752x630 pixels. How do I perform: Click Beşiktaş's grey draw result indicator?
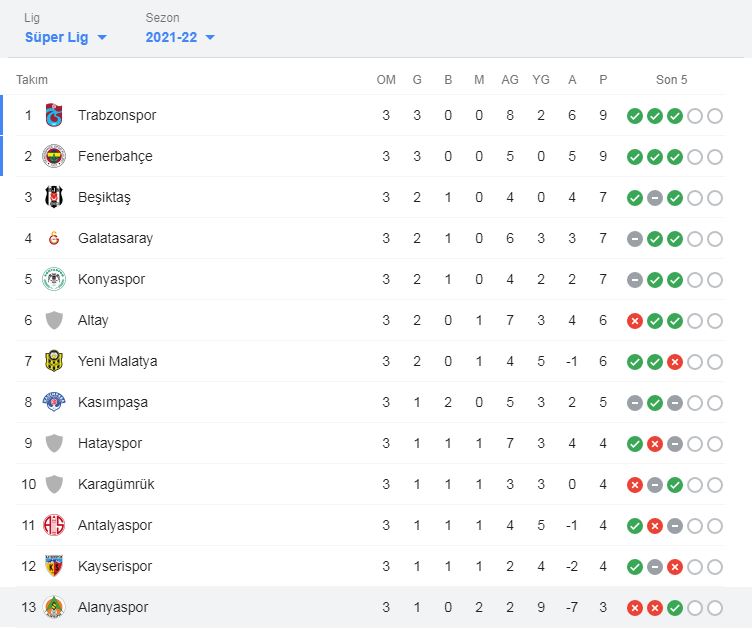pyautogui.click(x=654, y=197)
